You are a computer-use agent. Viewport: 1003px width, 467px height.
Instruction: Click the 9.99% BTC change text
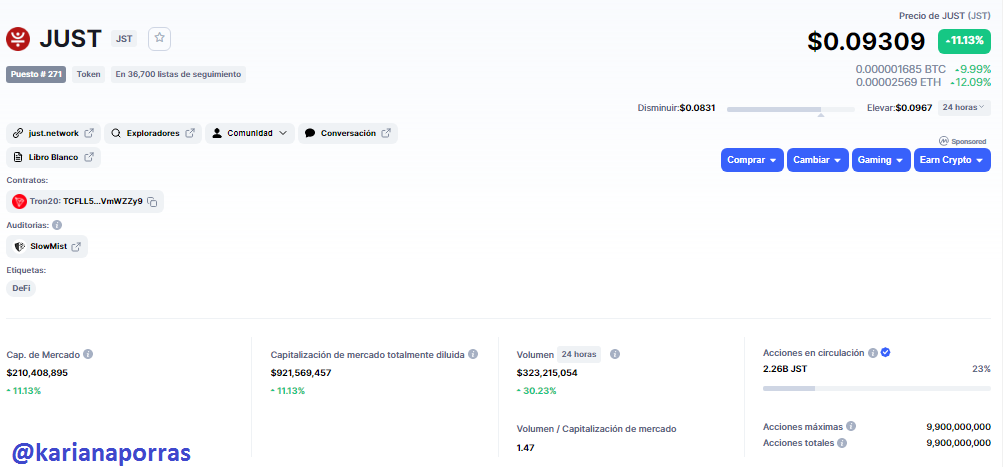coord(972,69)
